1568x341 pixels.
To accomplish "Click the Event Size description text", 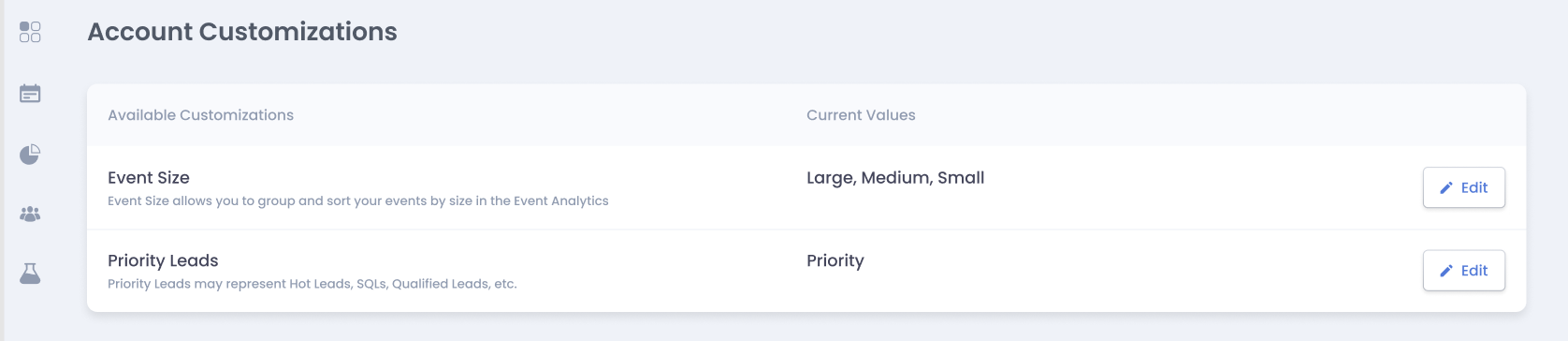I will click(x=358, y=200).
